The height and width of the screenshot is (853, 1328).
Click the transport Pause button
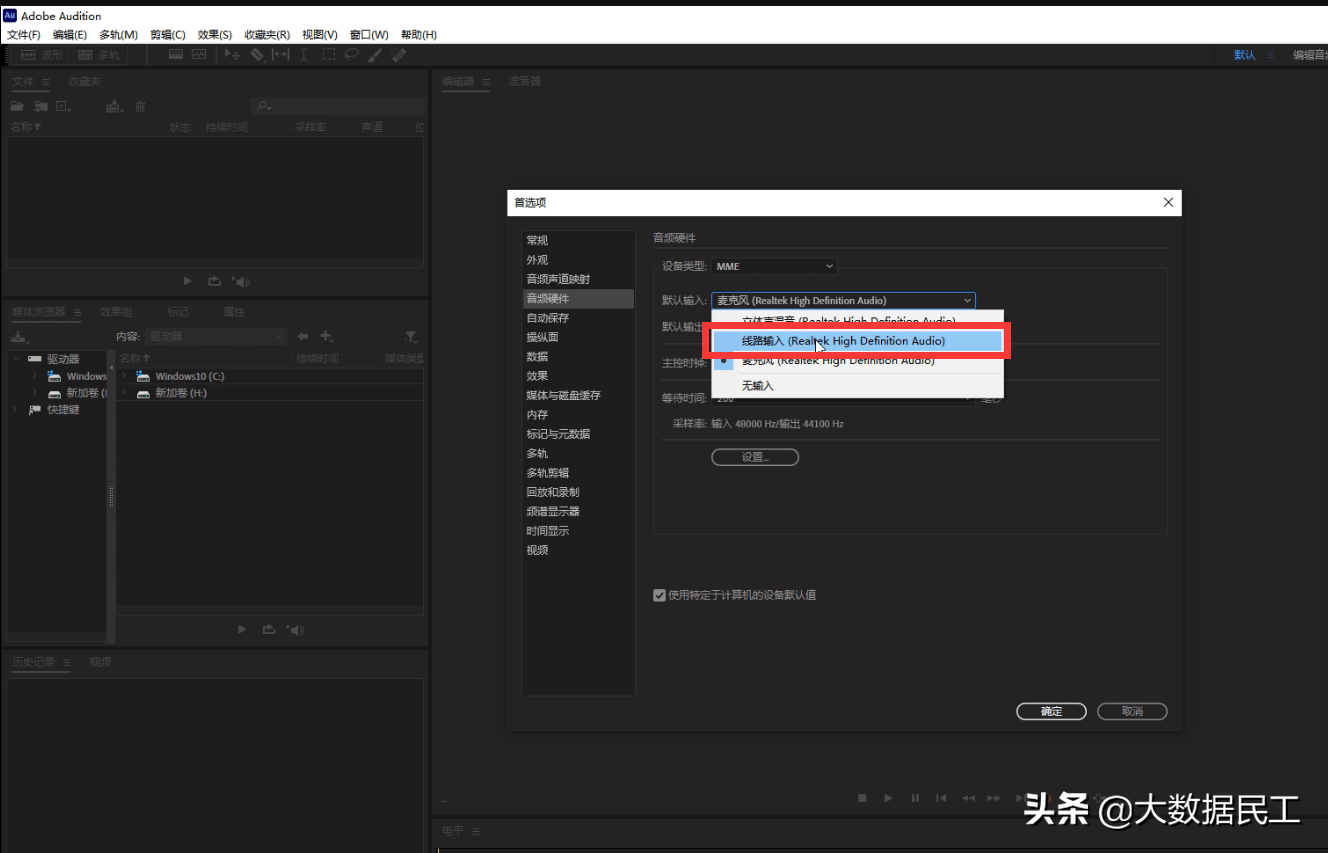(x=915, y=798)
